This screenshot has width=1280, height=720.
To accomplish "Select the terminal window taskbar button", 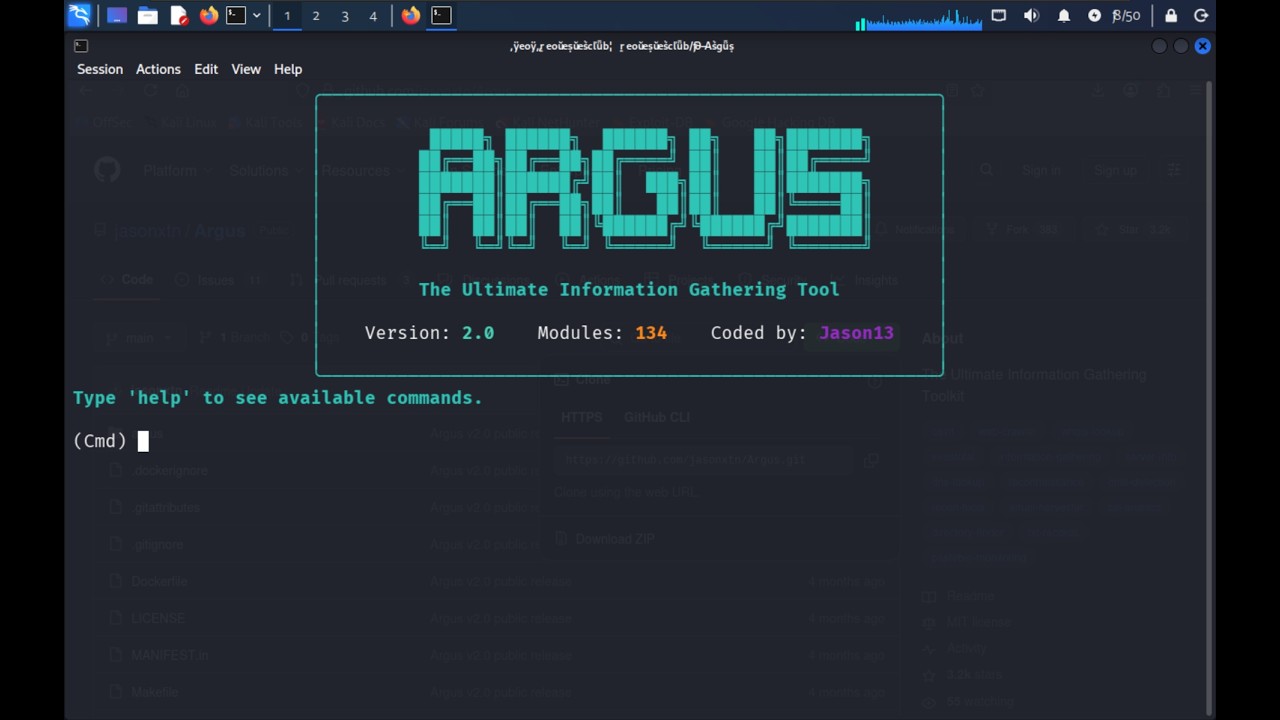I will tap(441, 15).
